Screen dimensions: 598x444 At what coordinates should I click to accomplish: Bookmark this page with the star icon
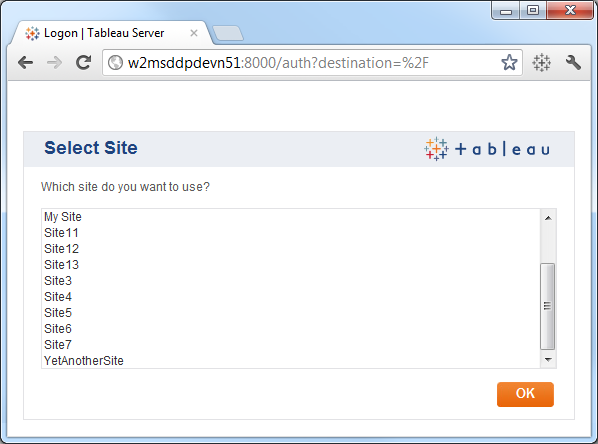click(509, 63)
